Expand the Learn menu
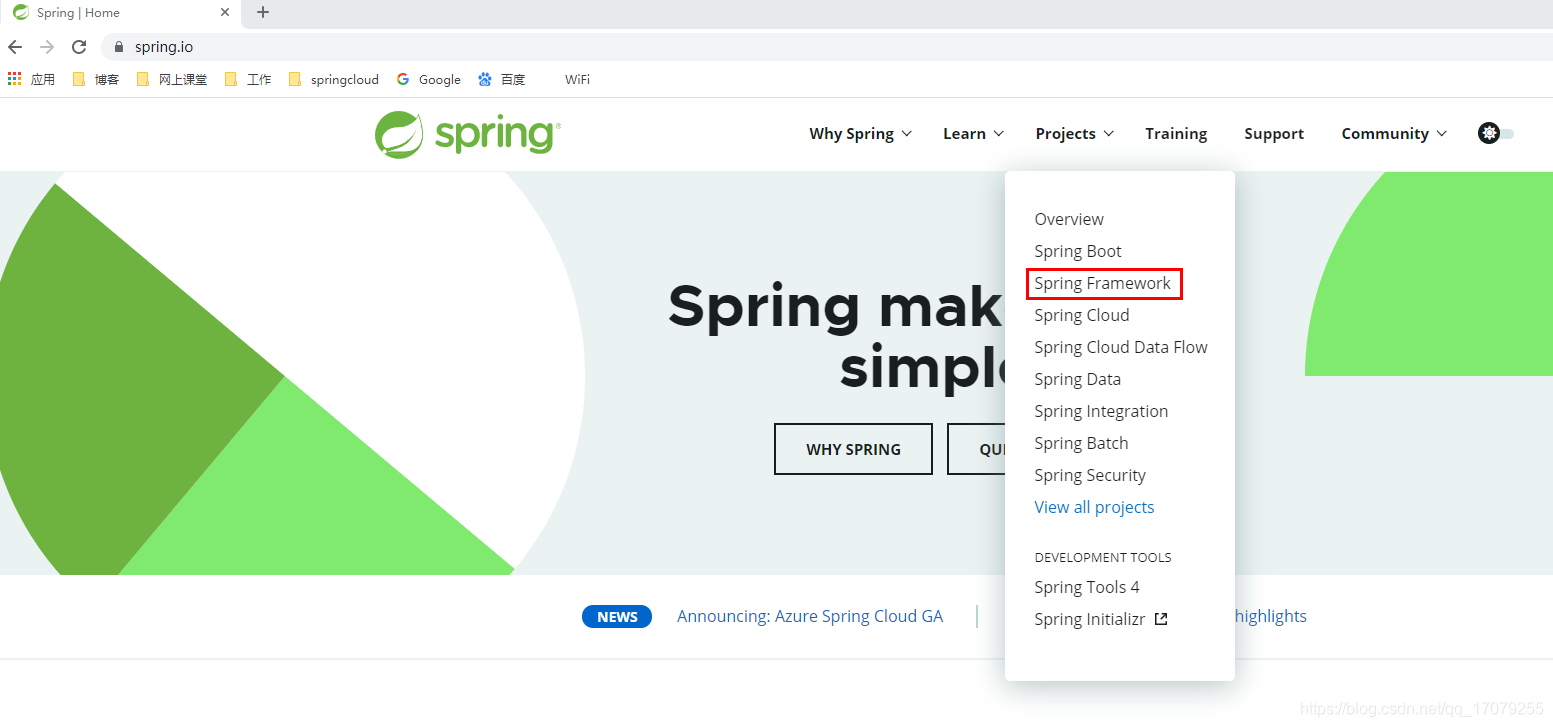The width and height of the screenshot is (1553, 727). pyautogui.click(x=973, y=134)
